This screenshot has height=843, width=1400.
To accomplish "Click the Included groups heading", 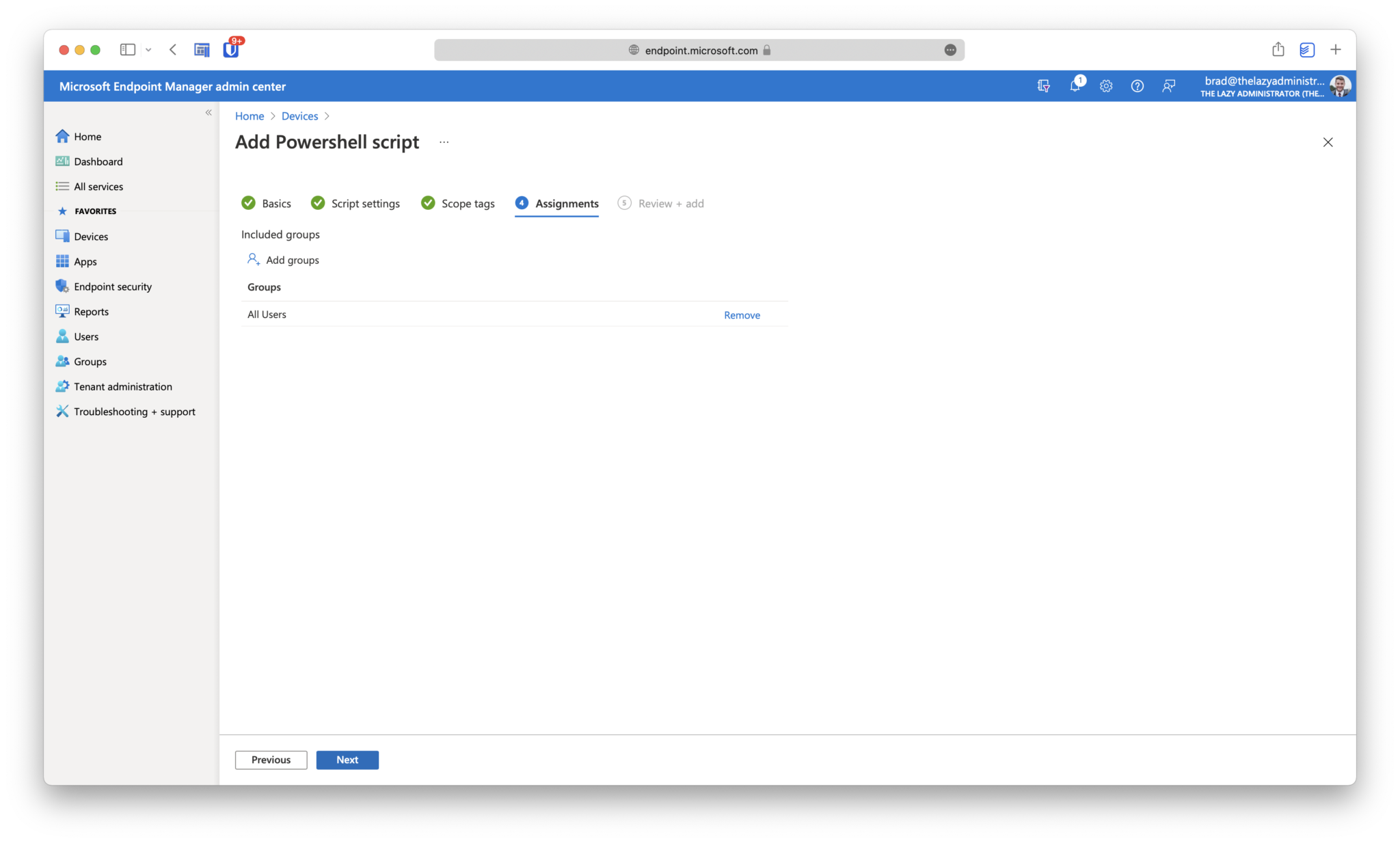I will 280,234.
